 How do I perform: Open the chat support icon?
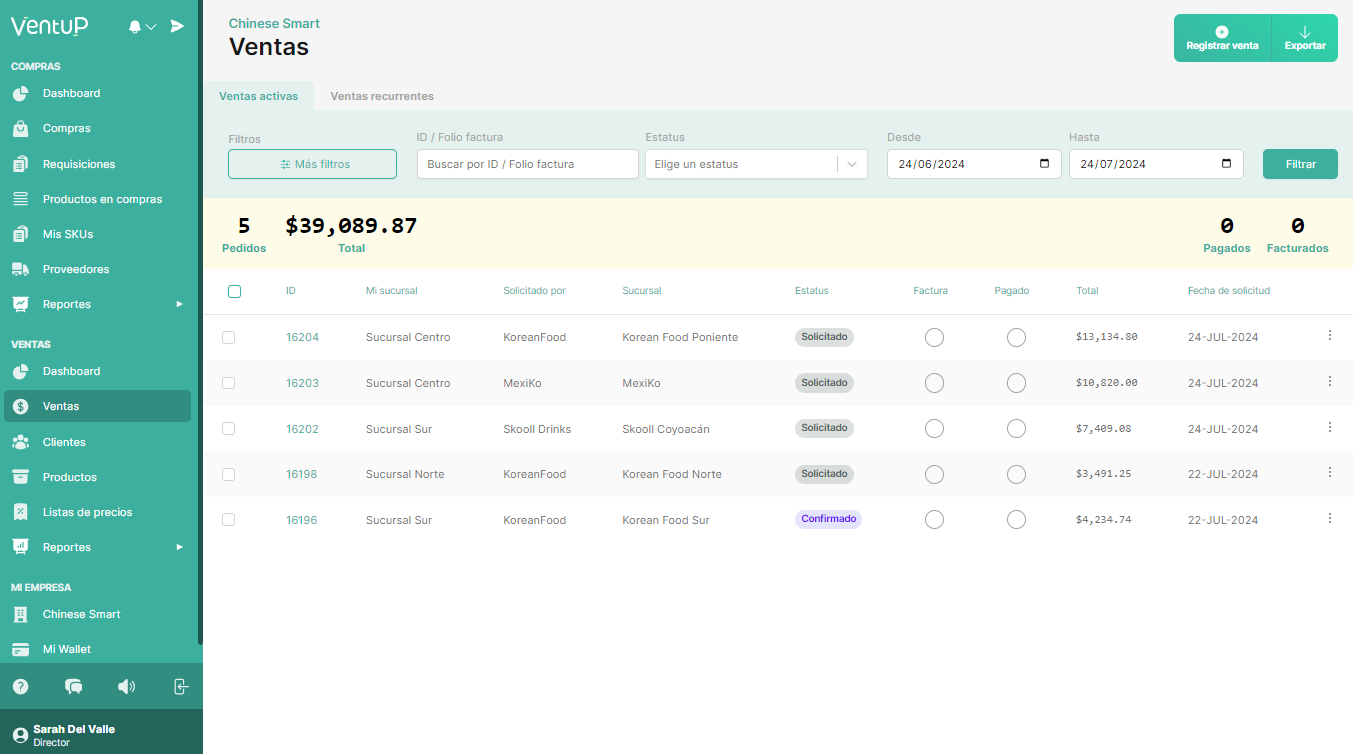[x=73, y=686]
